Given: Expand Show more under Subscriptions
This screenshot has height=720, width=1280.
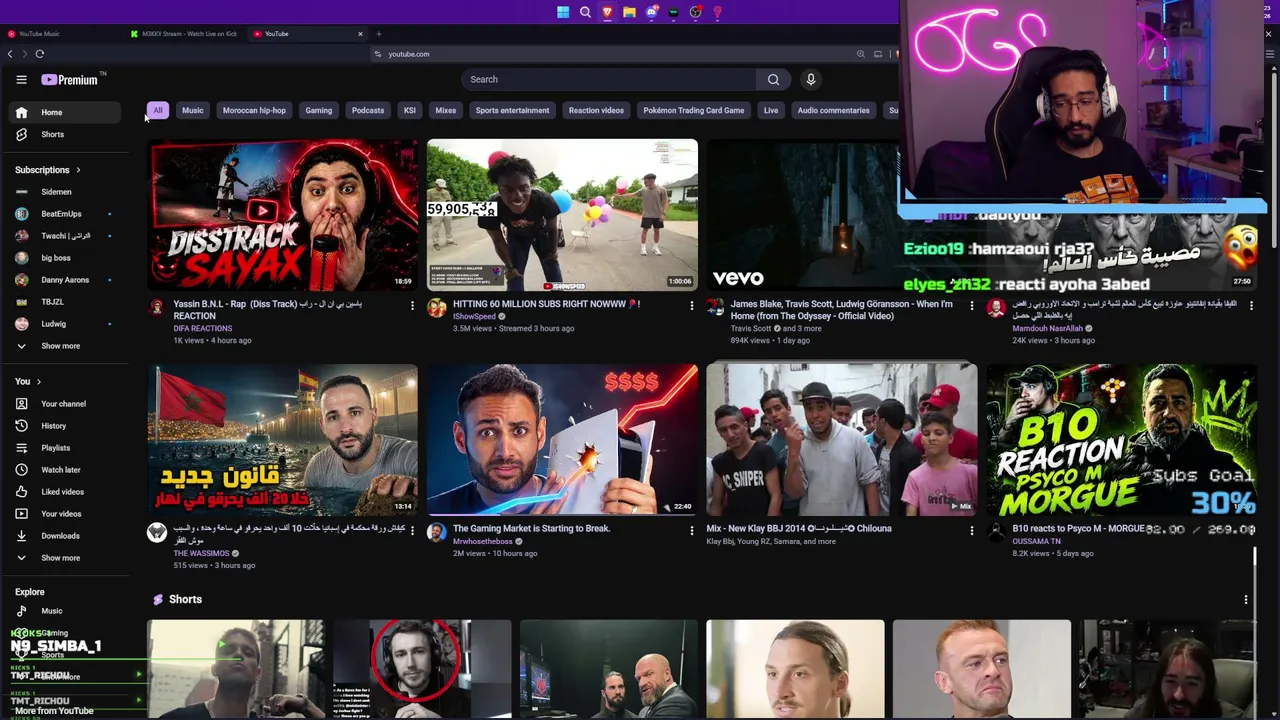Looking at the screenshot, I should tap(66, 346).
